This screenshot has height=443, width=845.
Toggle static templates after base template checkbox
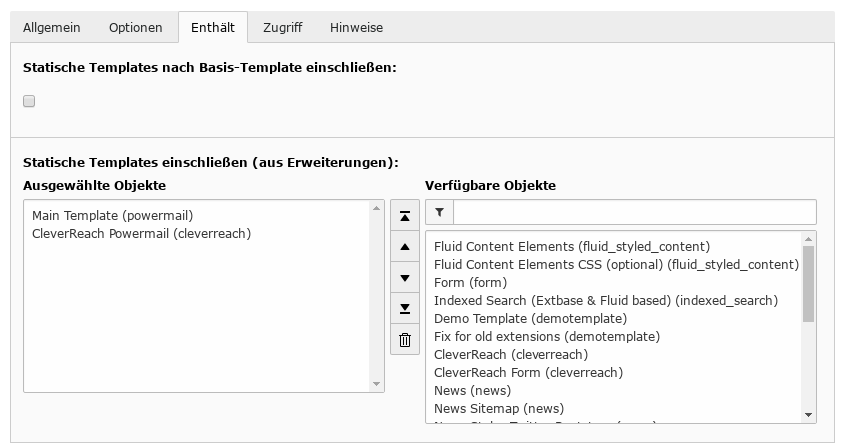[29, 101]
